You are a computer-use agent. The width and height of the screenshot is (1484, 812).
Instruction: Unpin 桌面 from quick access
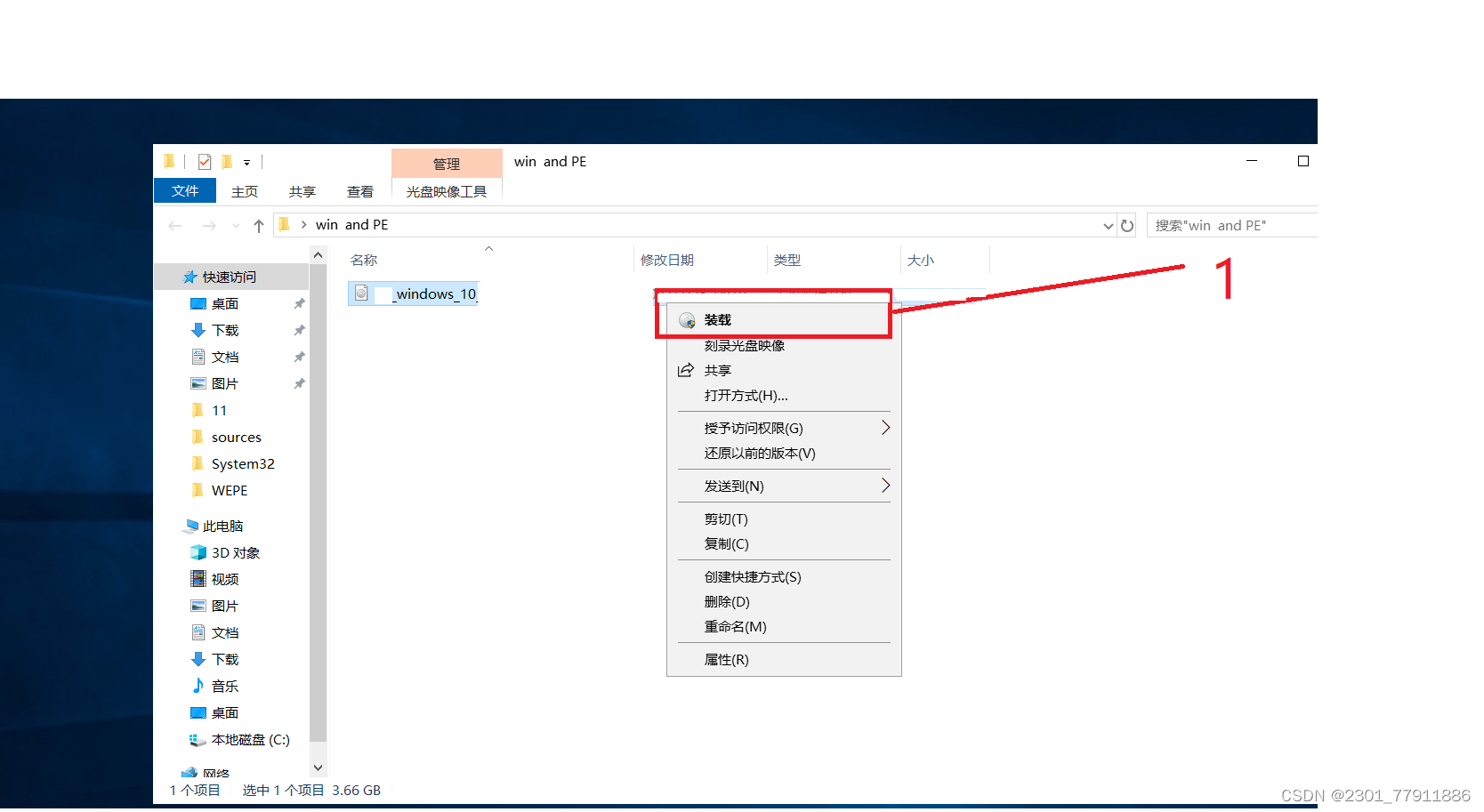(299, 303)
